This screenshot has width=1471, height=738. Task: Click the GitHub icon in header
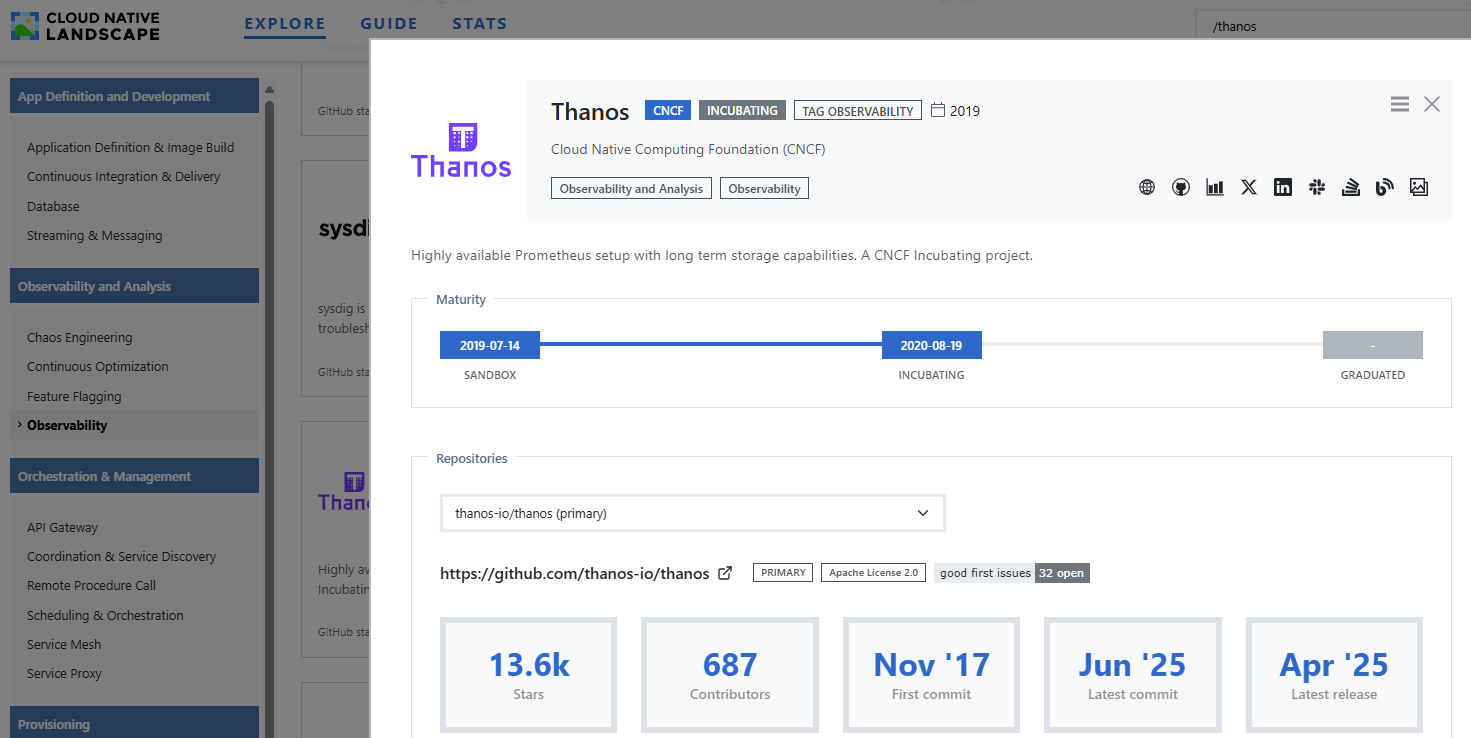(x=1181, y=187)
